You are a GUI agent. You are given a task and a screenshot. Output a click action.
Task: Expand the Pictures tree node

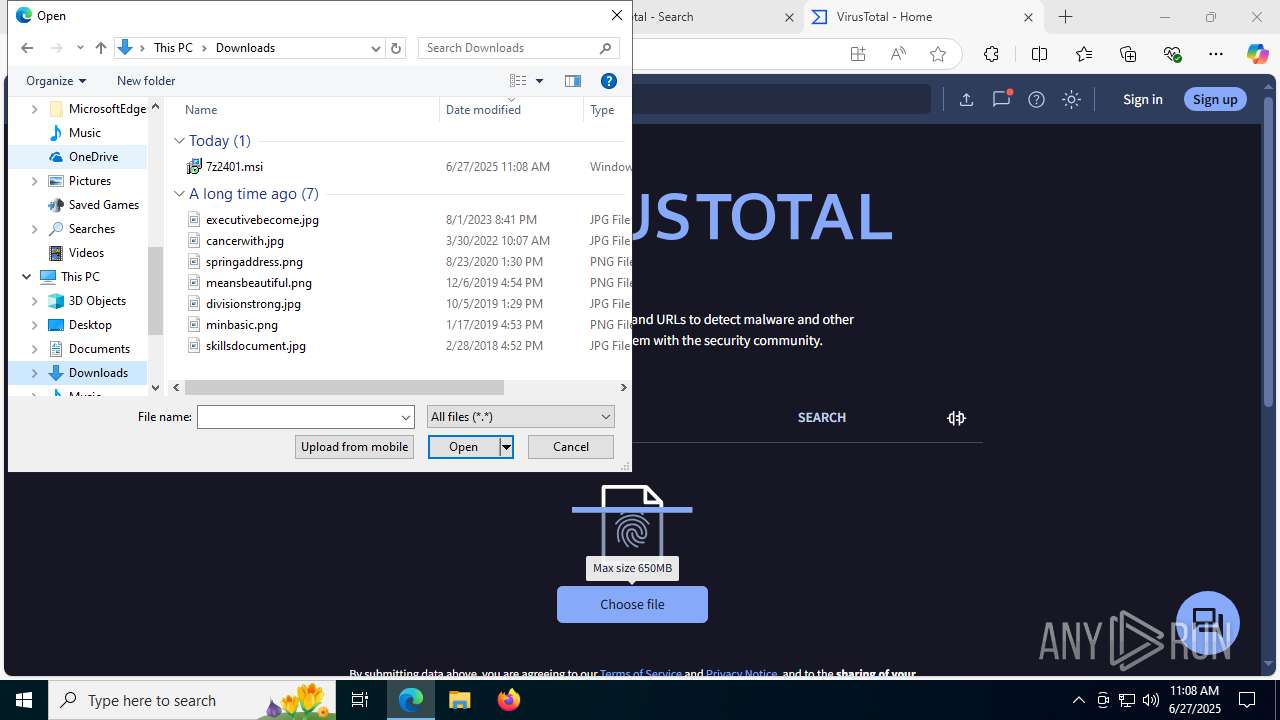35,181
